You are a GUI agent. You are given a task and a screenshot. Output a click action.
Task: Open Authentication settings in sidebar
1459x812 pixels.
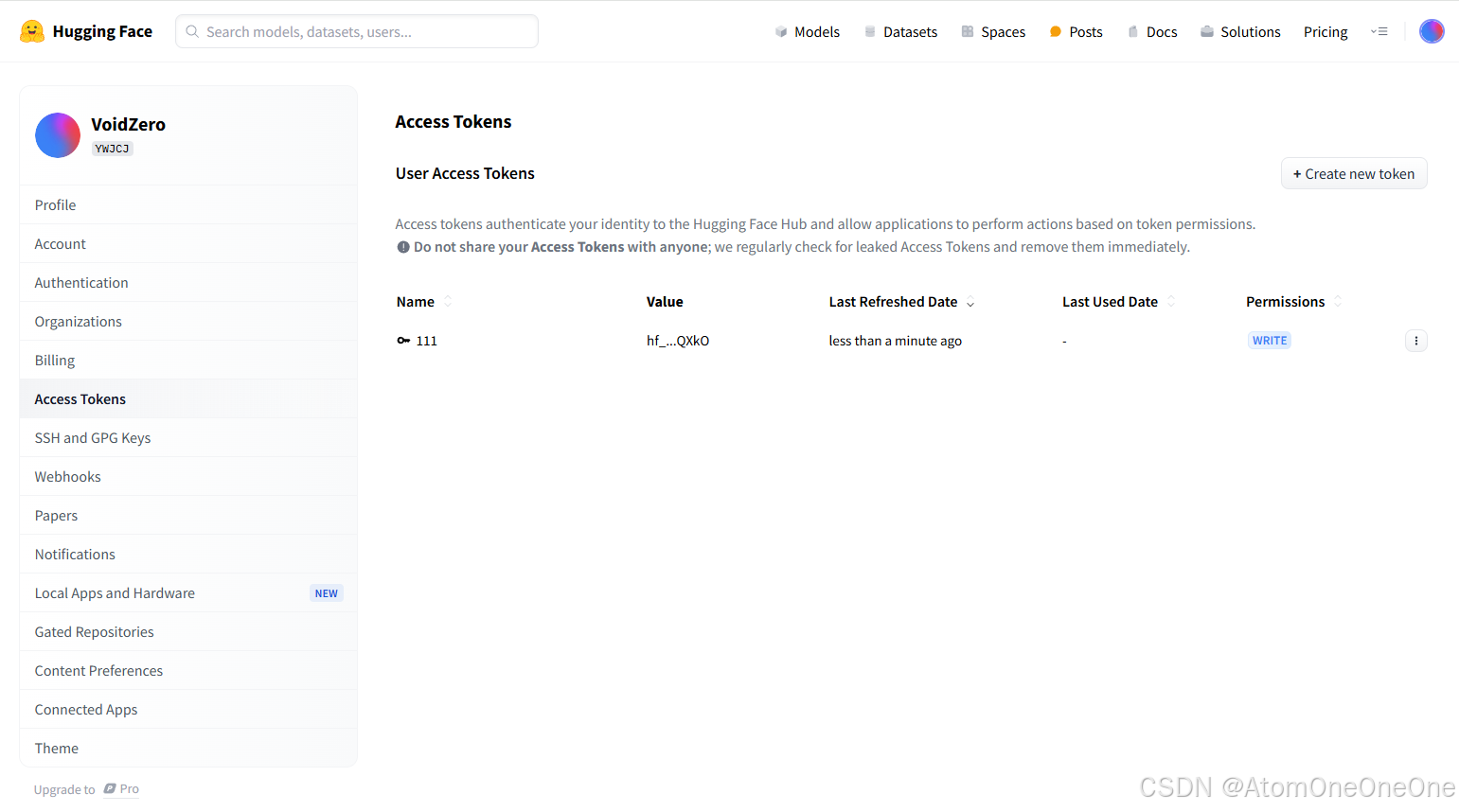[188, 282]
